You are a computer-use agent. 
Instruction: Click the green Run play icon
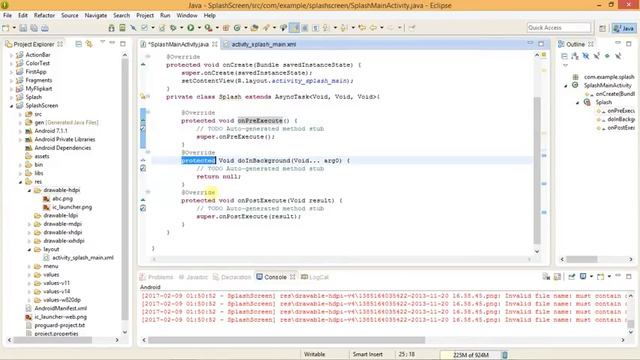point(191,28)
